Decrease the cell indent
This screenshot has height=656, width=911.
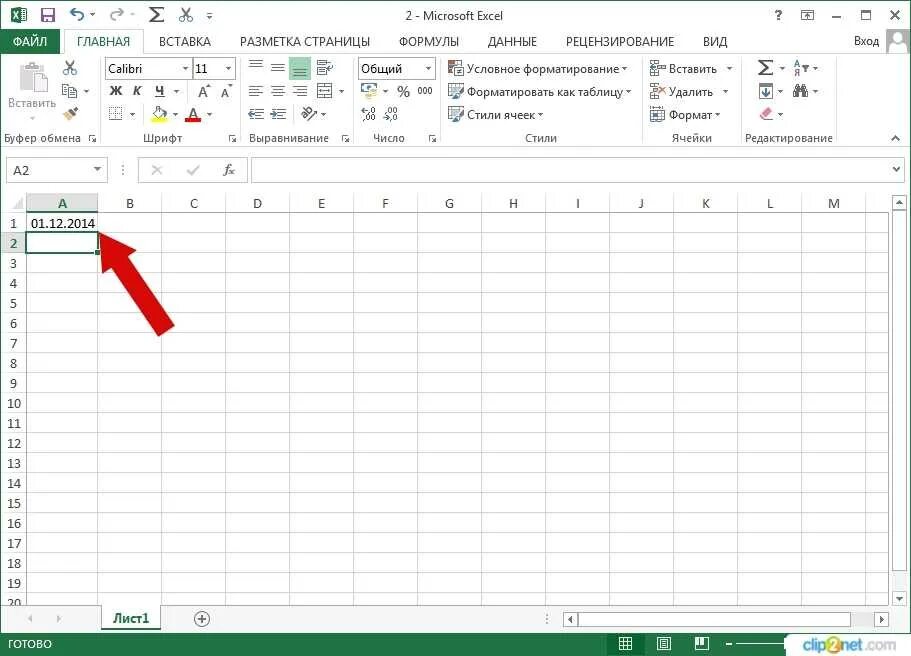click(x=256, y=114)
